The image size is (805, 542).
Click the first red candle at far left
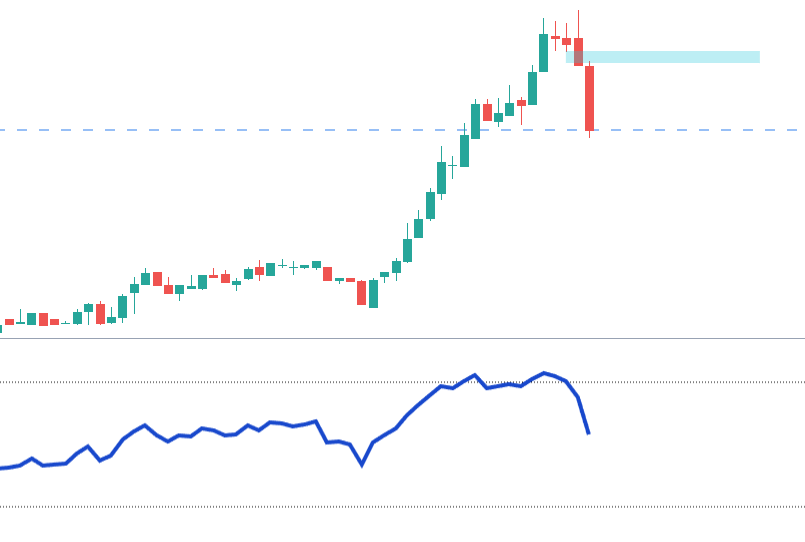(x=9, y=322)
